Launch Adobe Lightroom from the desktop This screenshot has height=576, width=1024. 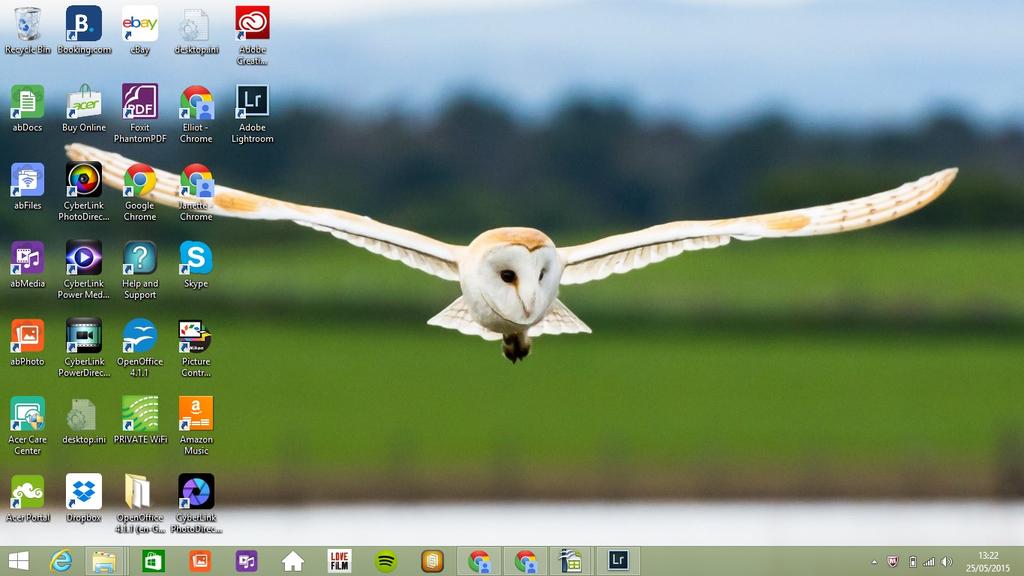(x=252, y=102)
